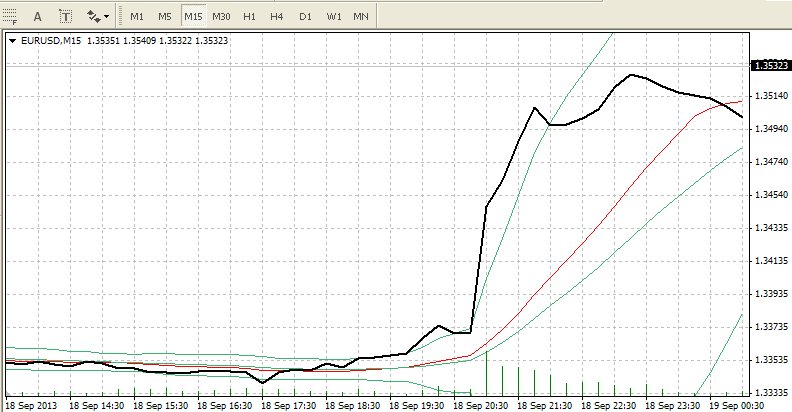Click the 18 Sep 2013 time label
Viewport: 792px width, 412px height.
[31, 405]
